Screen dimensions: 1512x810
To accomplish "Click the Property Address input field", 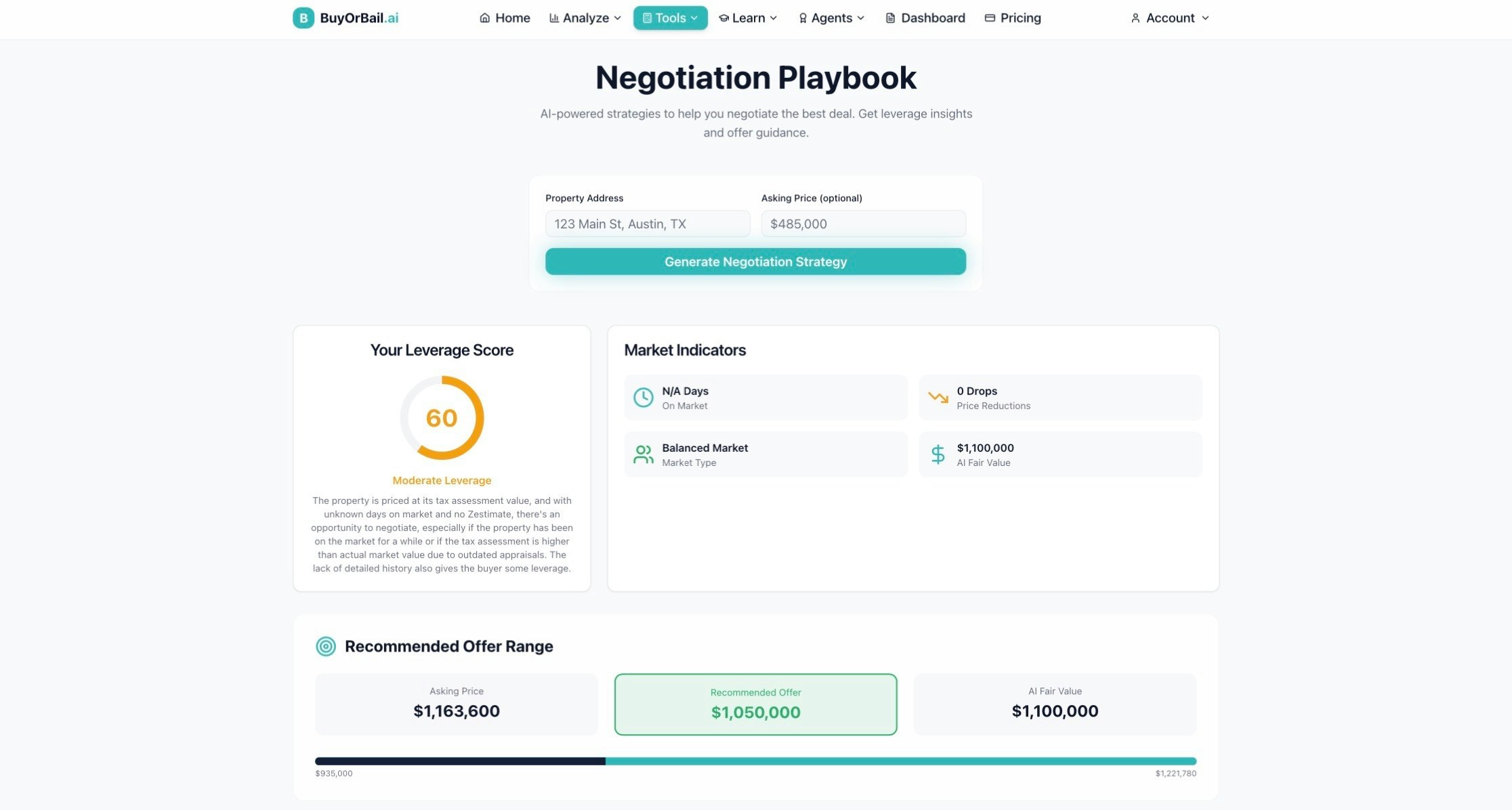I will coord(647,223).
